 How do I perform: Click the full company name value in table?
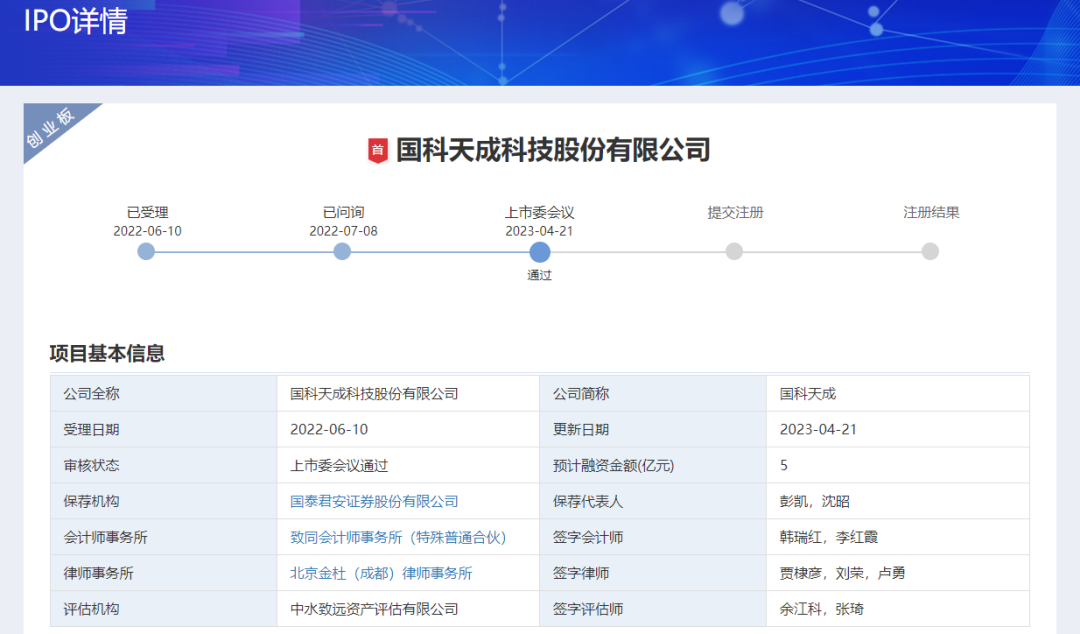[374, 393]
